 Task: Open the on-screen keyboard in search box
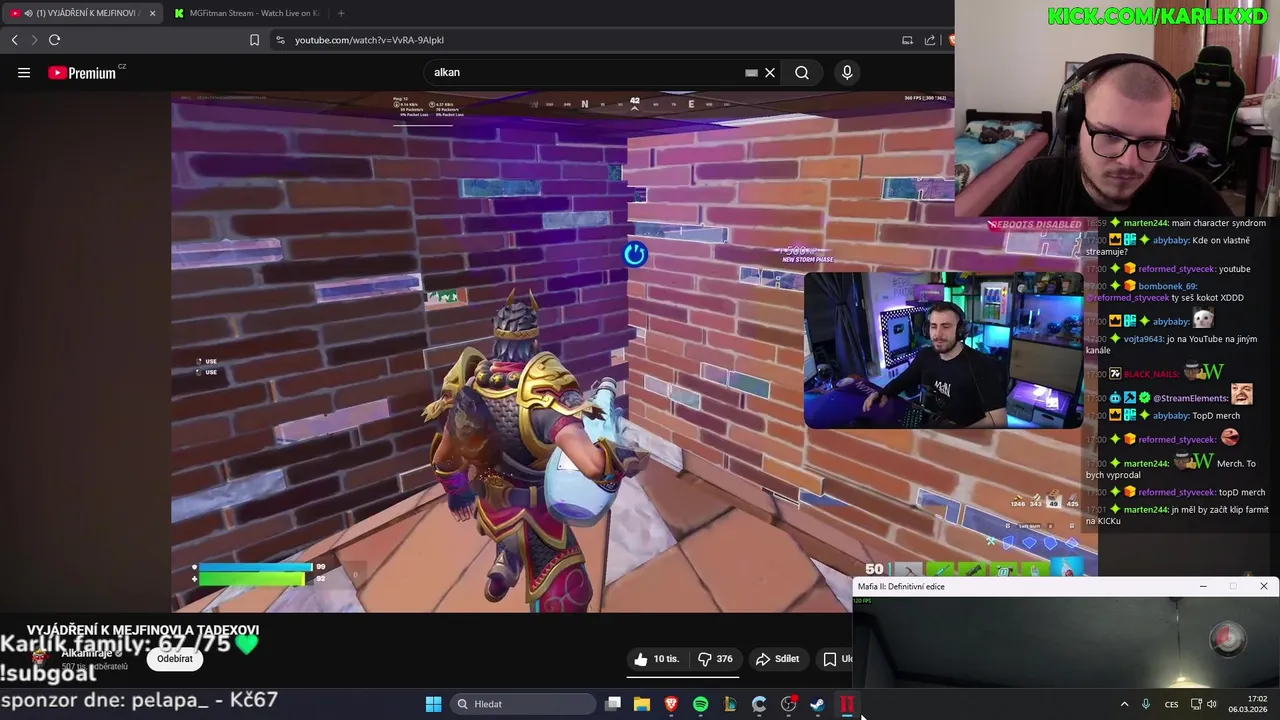(x=751, y=72)
